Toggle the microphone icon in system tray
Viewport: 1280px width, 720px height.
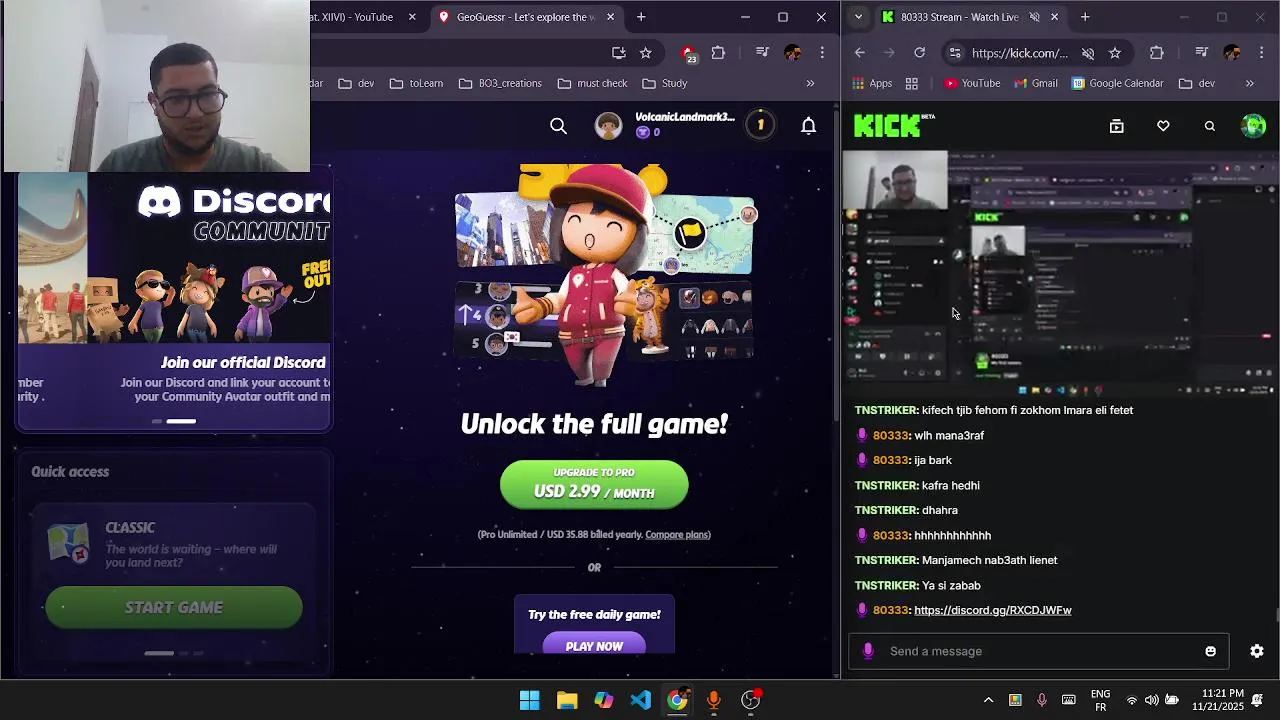click(x=1042, y=700)
